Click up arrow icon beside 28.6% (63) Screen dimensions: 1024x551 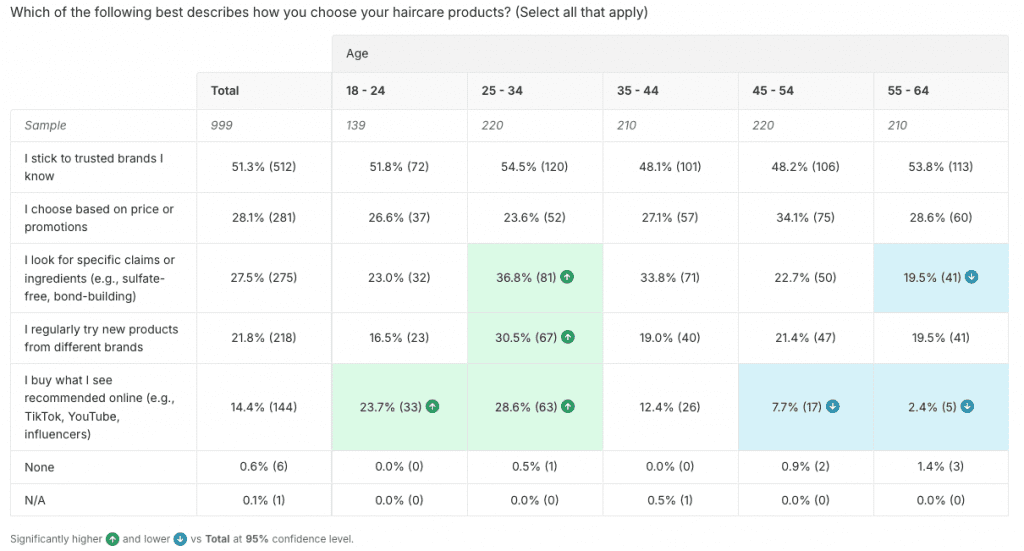tap(567, 407)
